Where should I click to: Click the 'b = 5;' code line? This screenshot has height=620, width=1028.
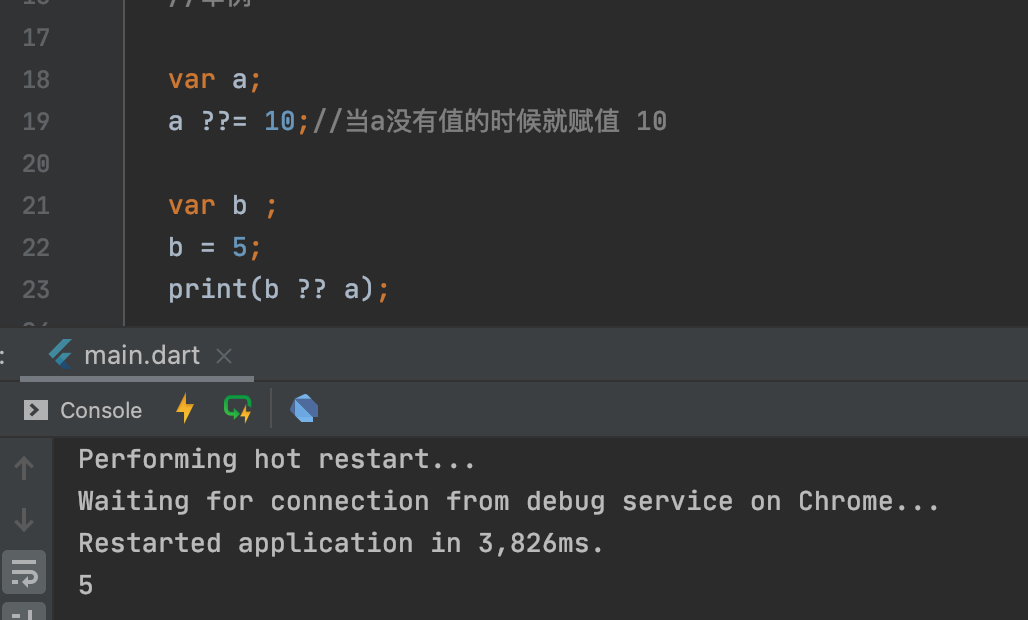pos(214,248)
